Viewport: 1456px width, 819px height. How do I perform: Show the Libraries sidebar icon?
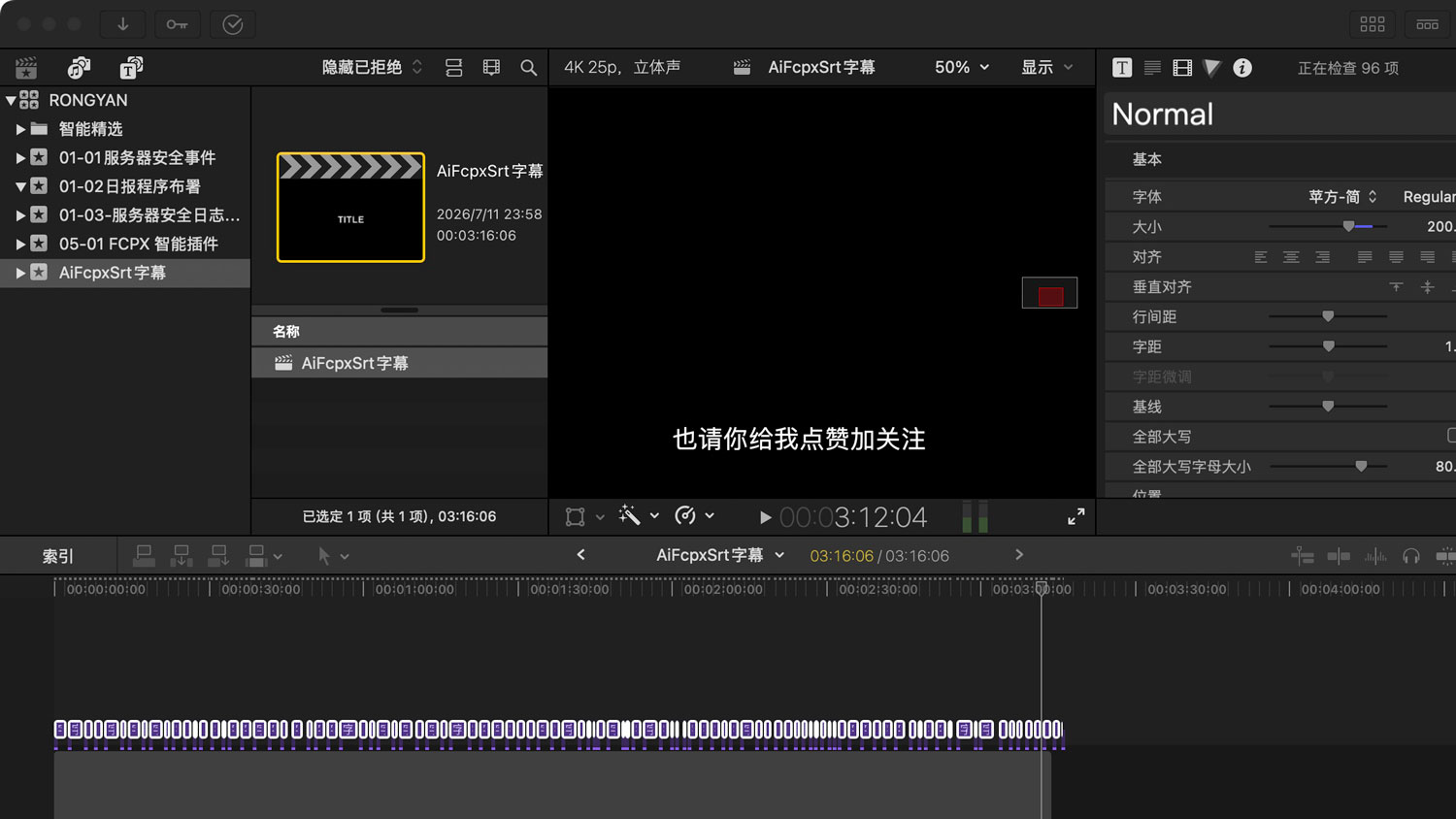[x=26, y=68]
